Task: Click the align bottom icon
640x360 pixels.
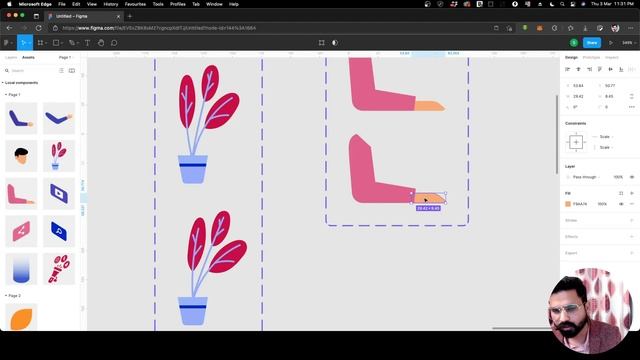Action: pos(621,69)
